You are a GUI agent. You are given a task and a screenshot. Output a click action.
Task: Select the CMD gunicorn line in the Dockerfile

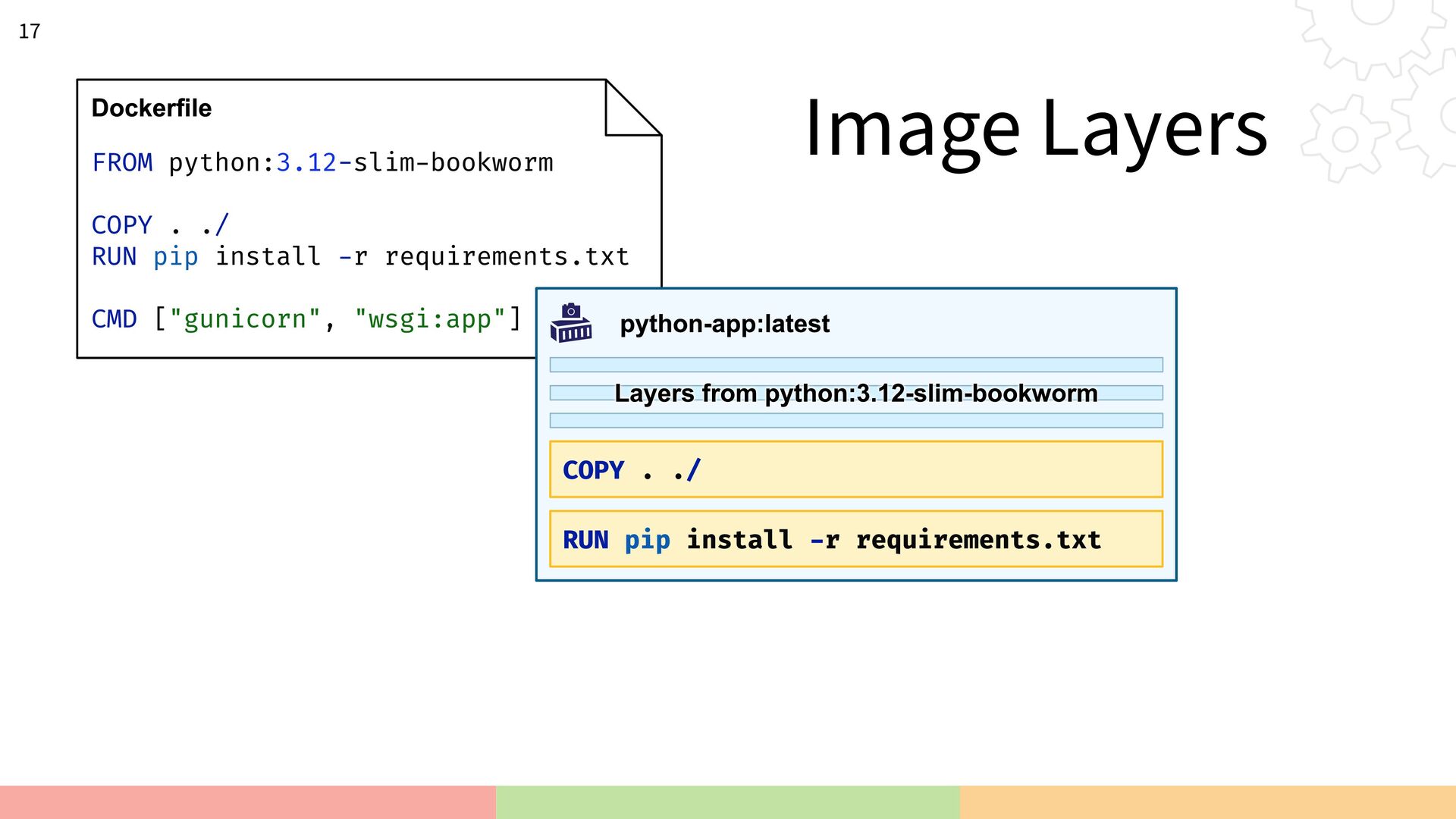coord(306,318)
